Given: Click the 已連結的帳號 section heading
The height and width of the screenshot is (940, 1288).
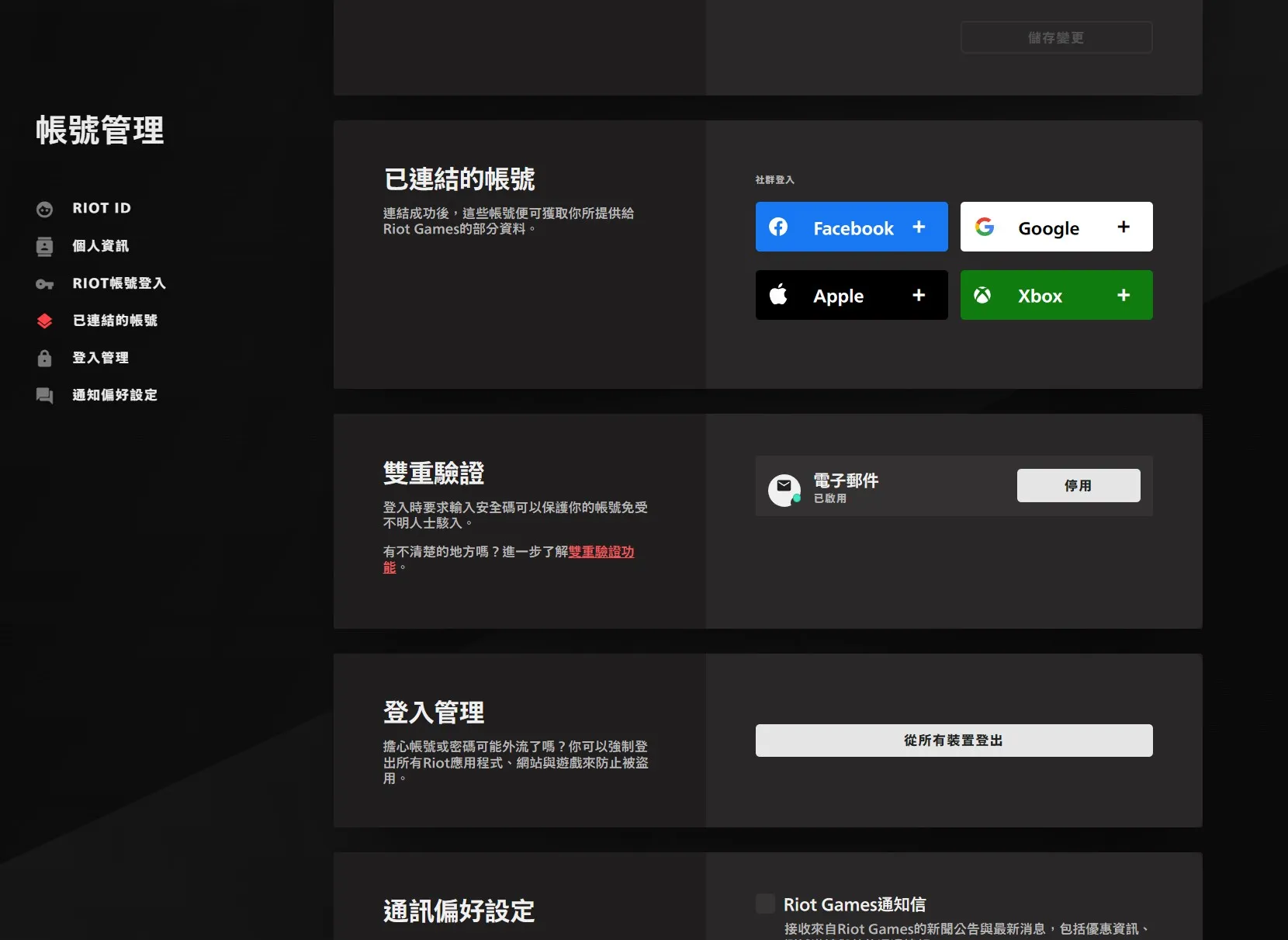Looking at the screenshot, I should [459, 179].
